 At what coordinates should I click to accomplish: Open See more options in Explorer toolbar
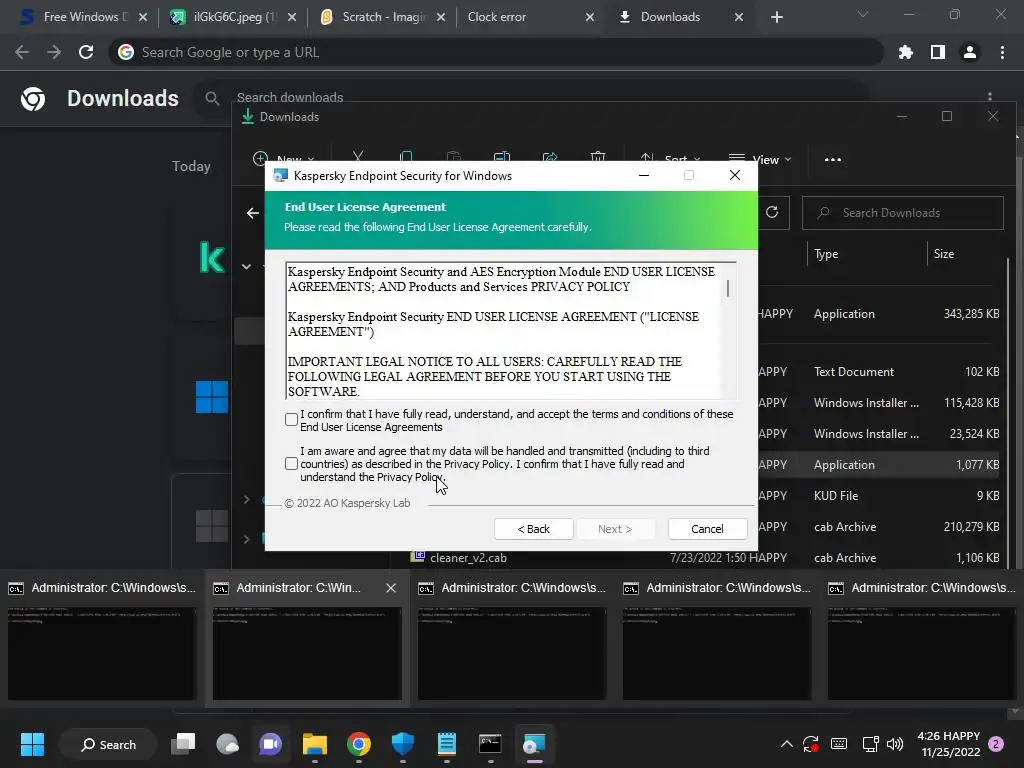point(833,159)
